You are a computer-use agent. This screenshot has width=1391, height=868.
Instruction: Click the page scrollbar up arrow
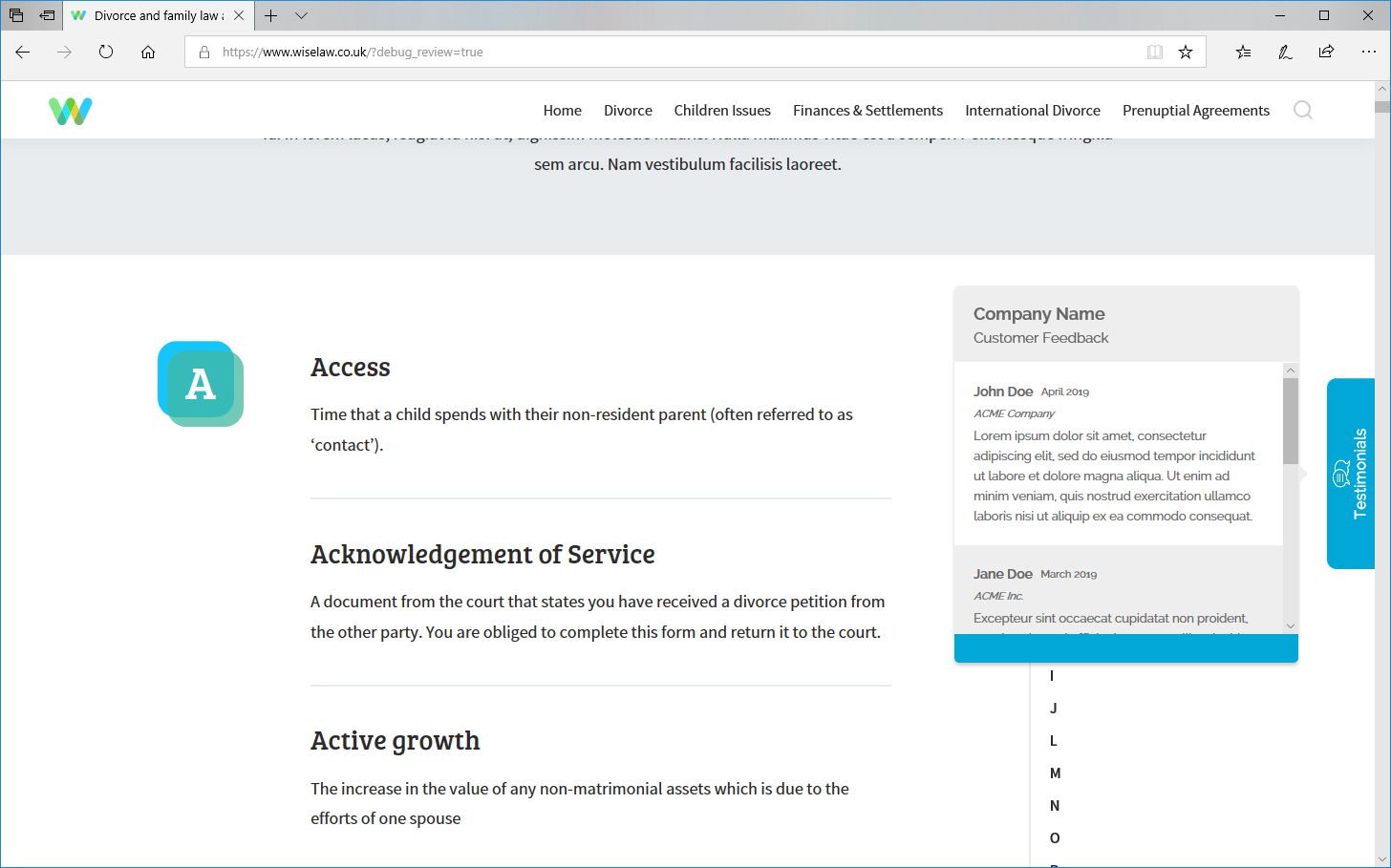pyautogui.click(x=1382, y=89)
